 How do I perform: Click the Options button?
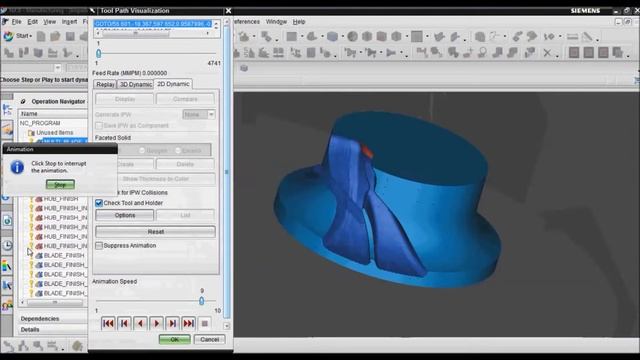pos(124,215)
